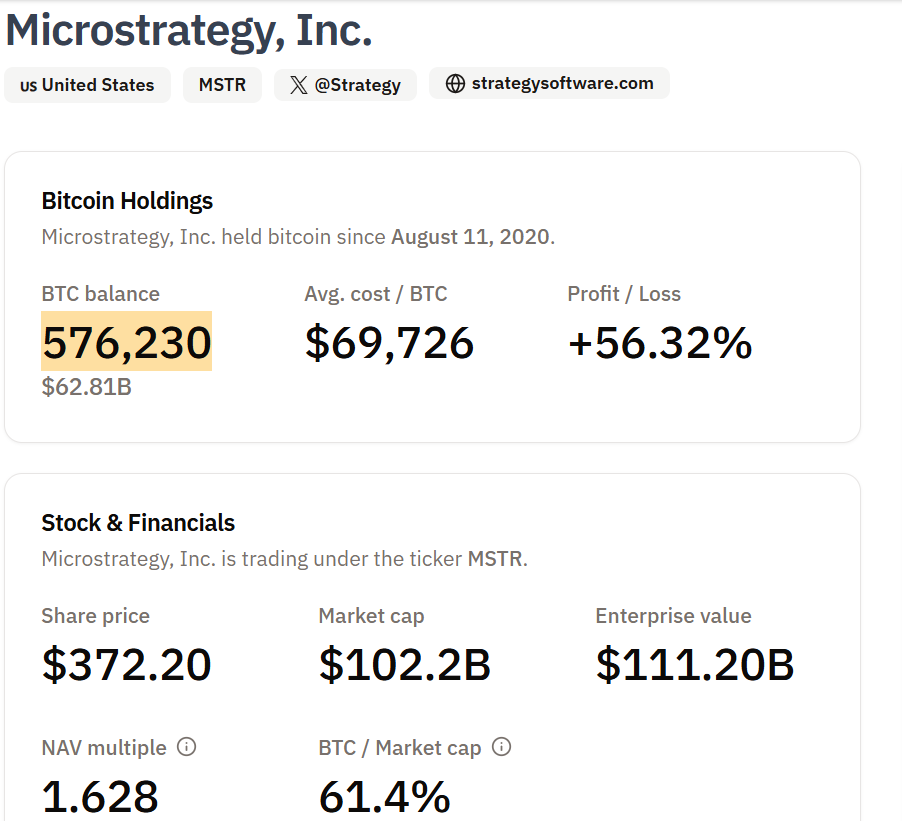Select the $69,726 average cost figure

(x=389, y=342)
